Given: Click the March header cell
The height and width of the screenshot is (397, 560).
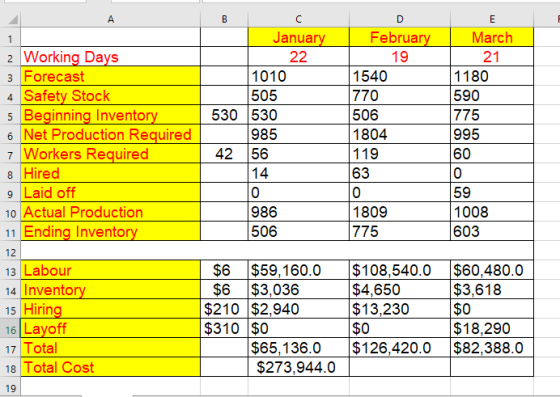Looking at the screenshot, I should point(492,37).
